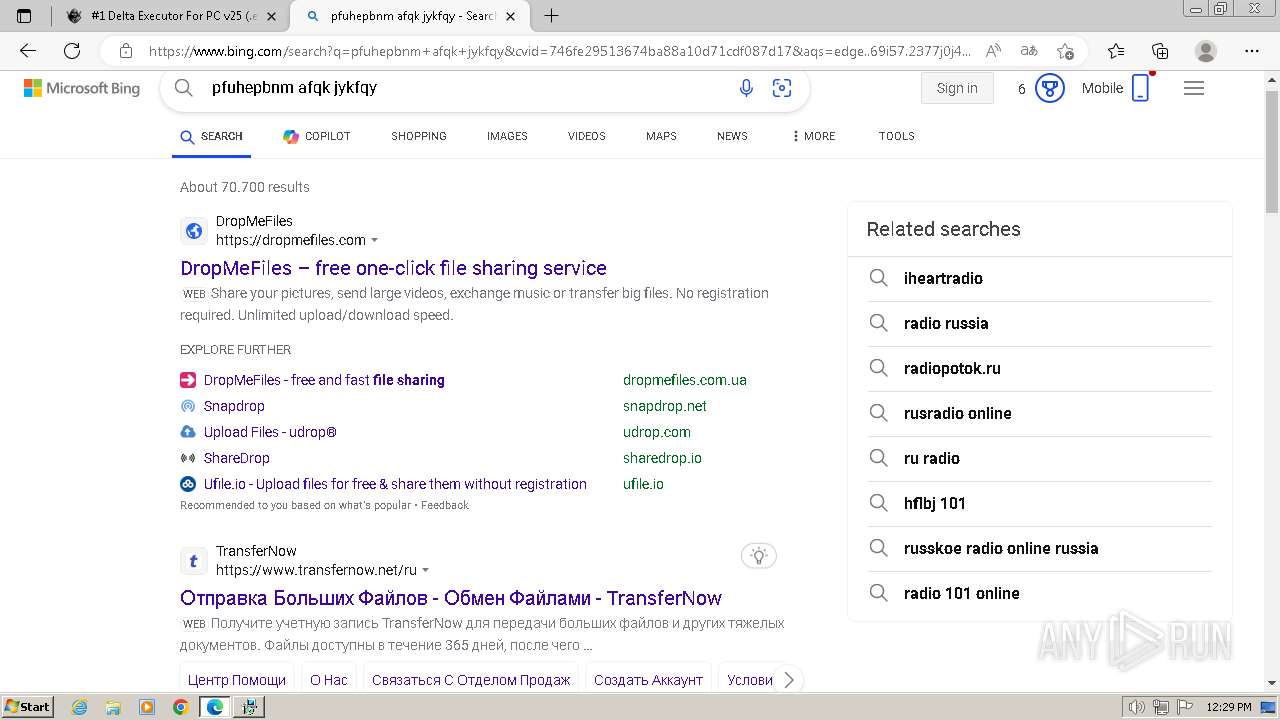Select related search radio russia

pos(1040,323)
